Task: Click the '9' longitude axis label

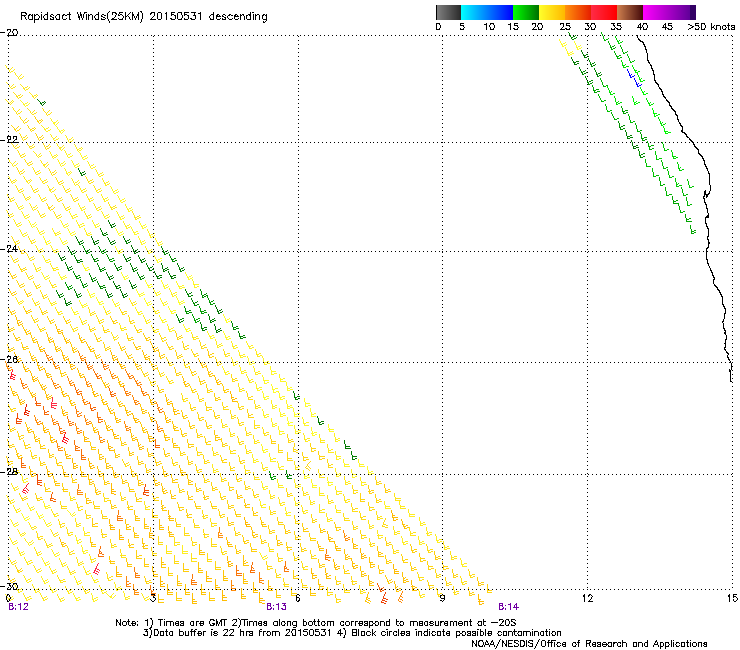Action: 442,598
